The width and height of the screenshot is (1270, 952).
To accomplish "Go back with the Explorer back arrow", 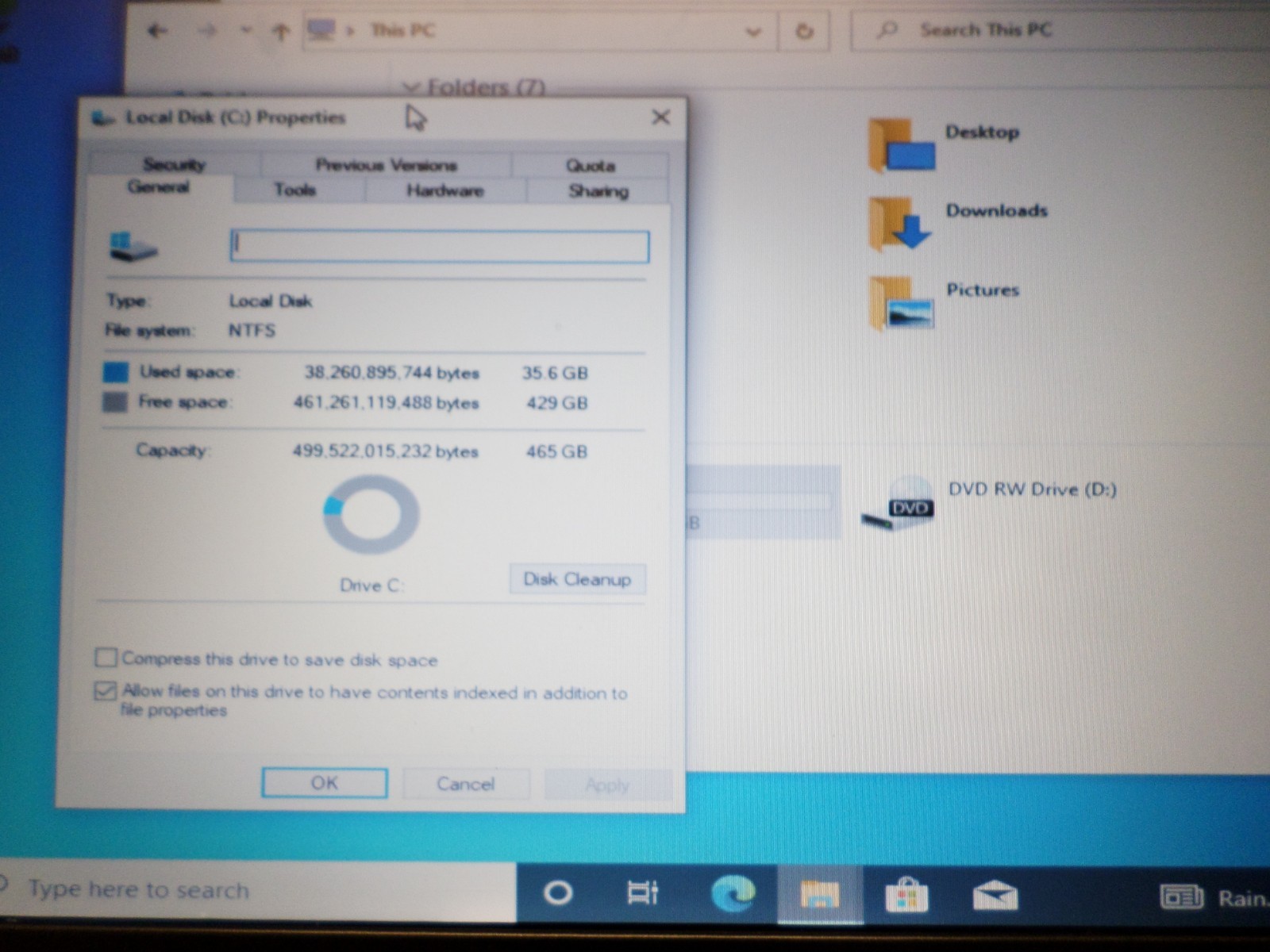I will (x=157, y=32).
